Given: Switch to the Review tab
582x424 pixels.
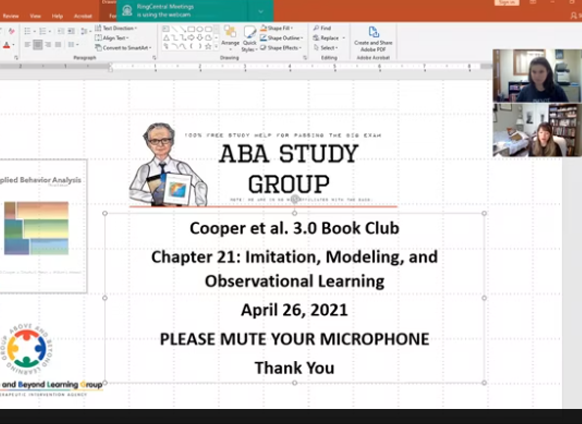Looking at the screenshot, I should pyautogui.click(x=10, y=16).
